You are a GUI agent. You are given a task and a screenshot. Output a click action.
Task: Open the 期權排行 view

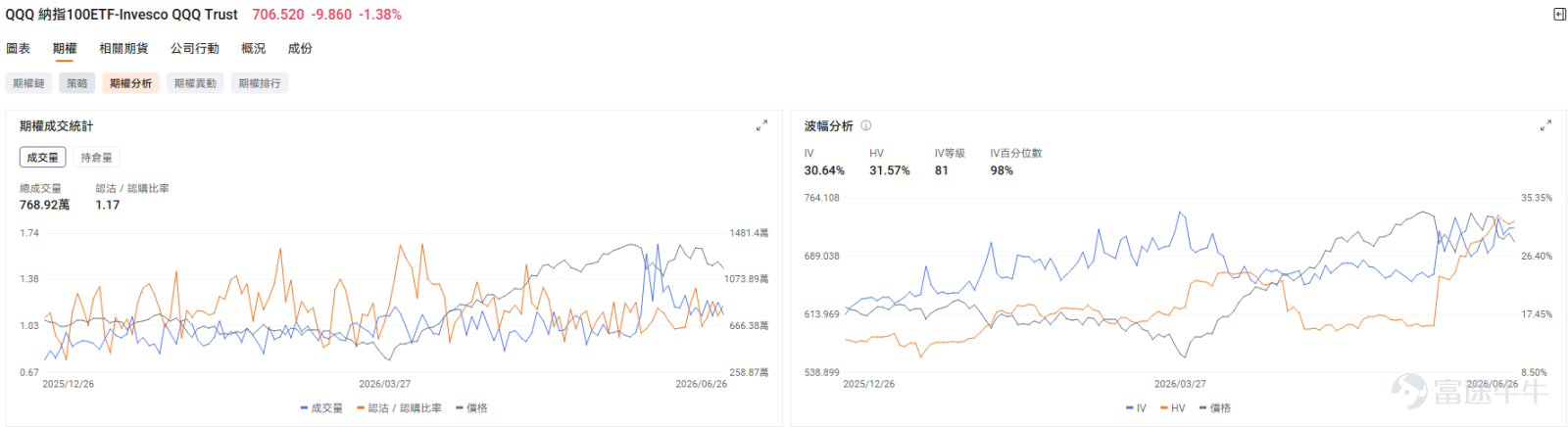tap(260, 83)
